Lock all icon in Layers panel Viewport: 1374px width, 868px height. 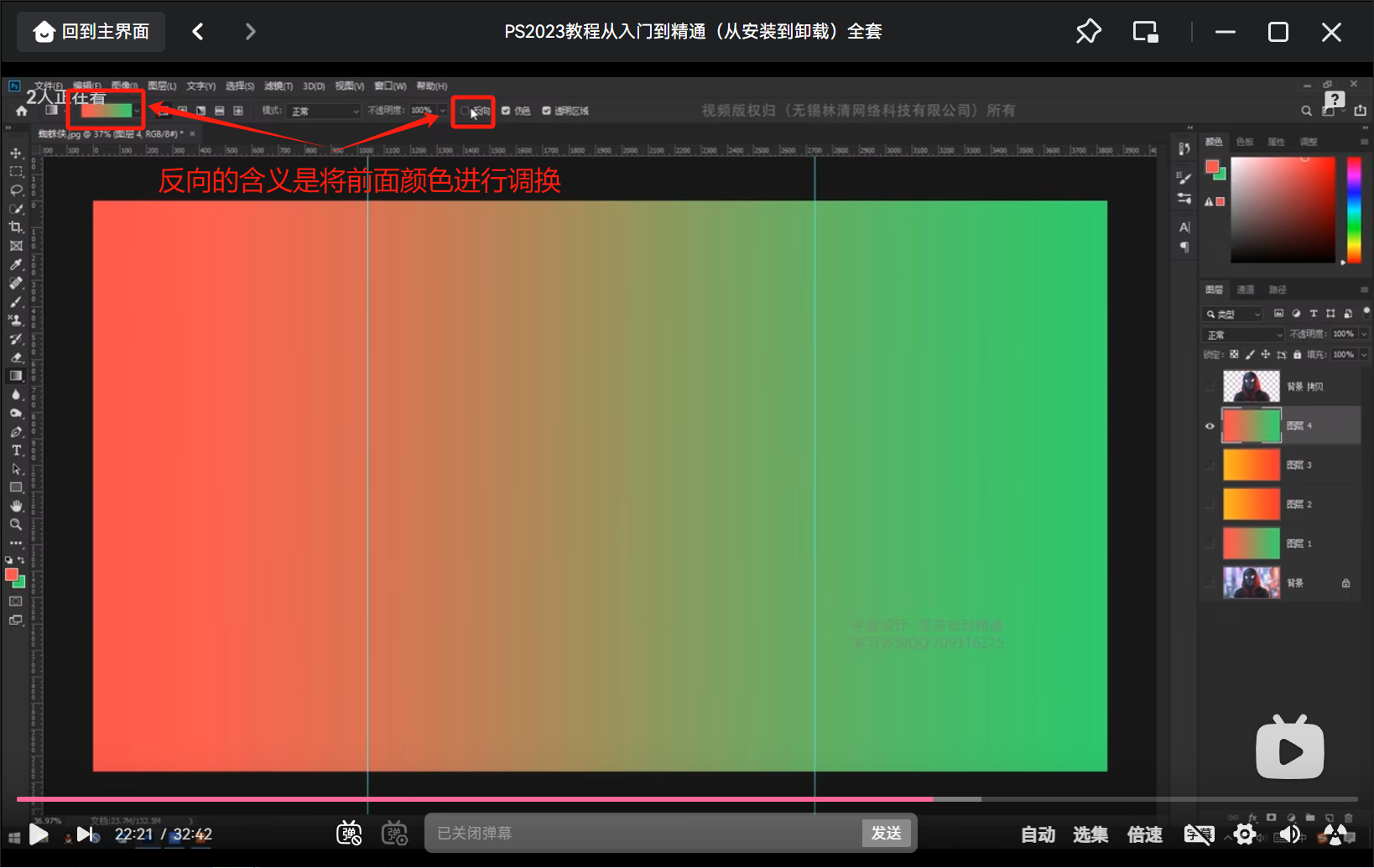(1298, 355)
